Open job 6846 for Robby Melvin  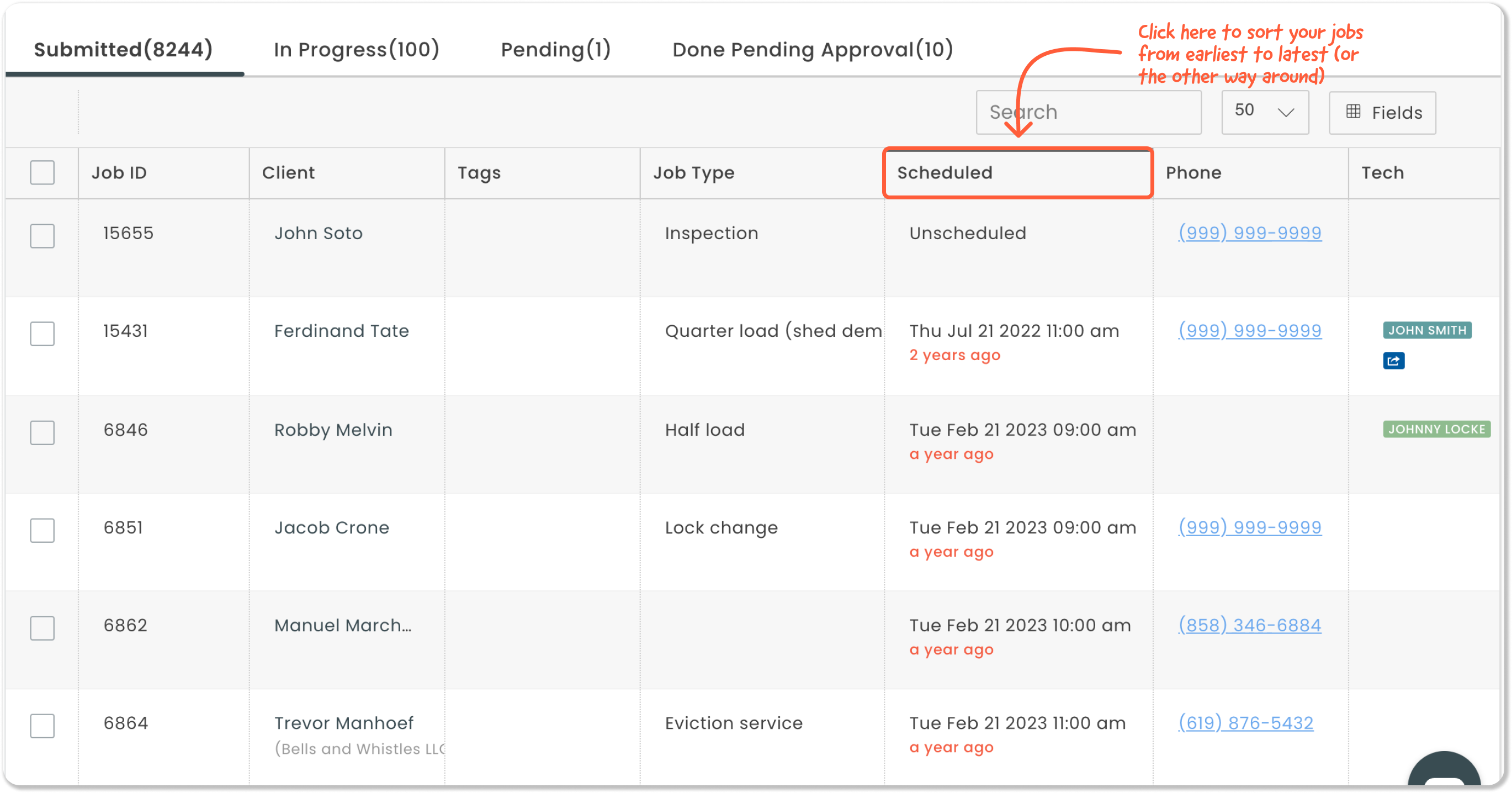[126, 430]
